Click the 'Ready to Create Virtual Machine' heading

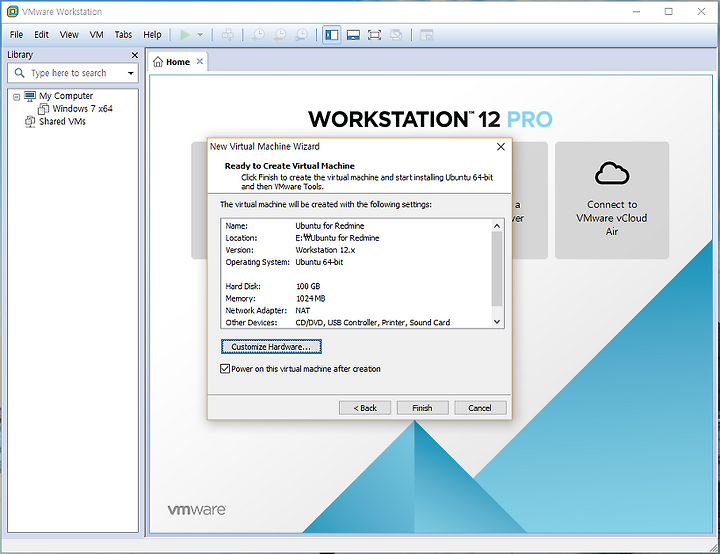tap(289, 166)
